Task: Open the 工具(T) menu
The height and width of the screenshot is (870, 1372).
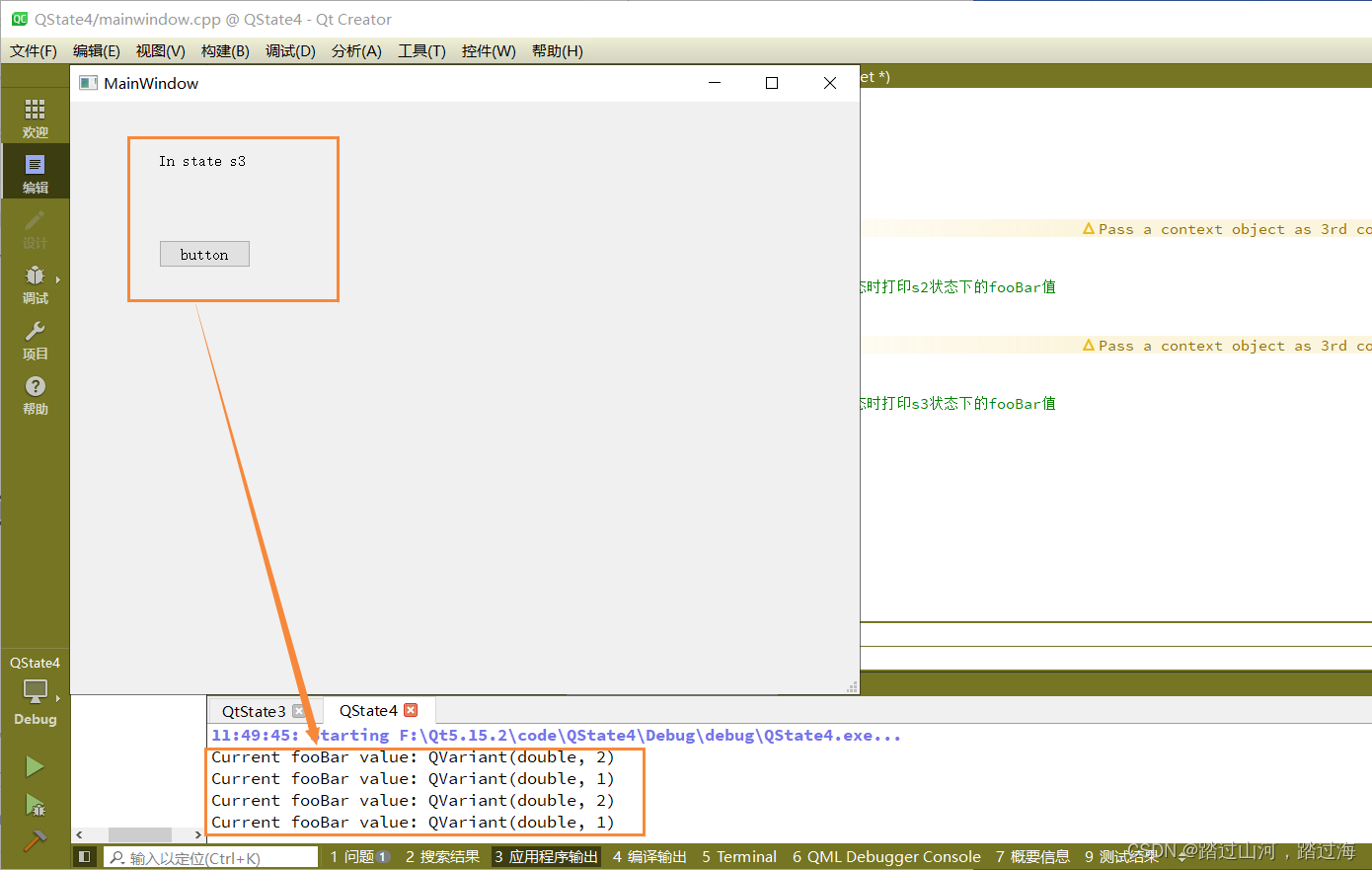Action: click(x=421, y=51)
